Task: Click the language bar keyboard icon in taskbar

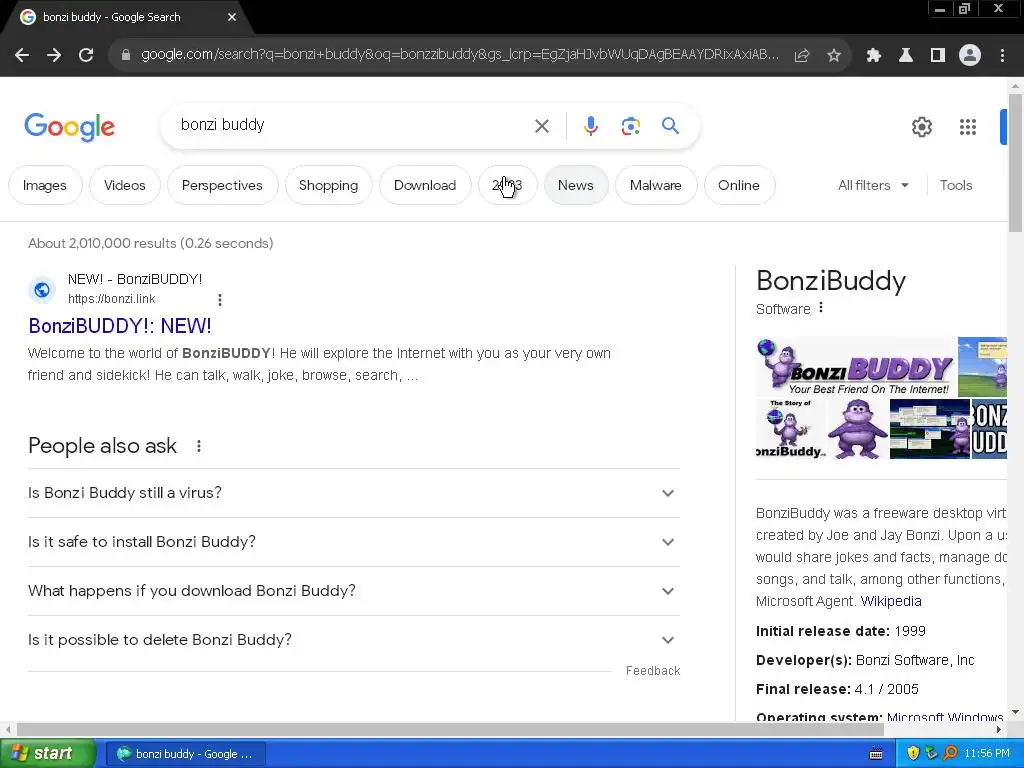Action: [x=876, y=754]
